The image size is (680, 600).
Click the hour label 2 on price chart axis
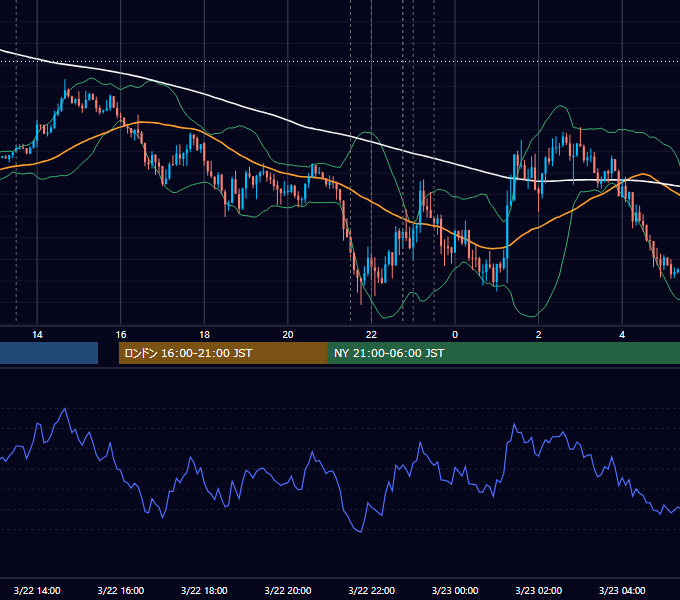pyautogui.click(x=539, y=335)
